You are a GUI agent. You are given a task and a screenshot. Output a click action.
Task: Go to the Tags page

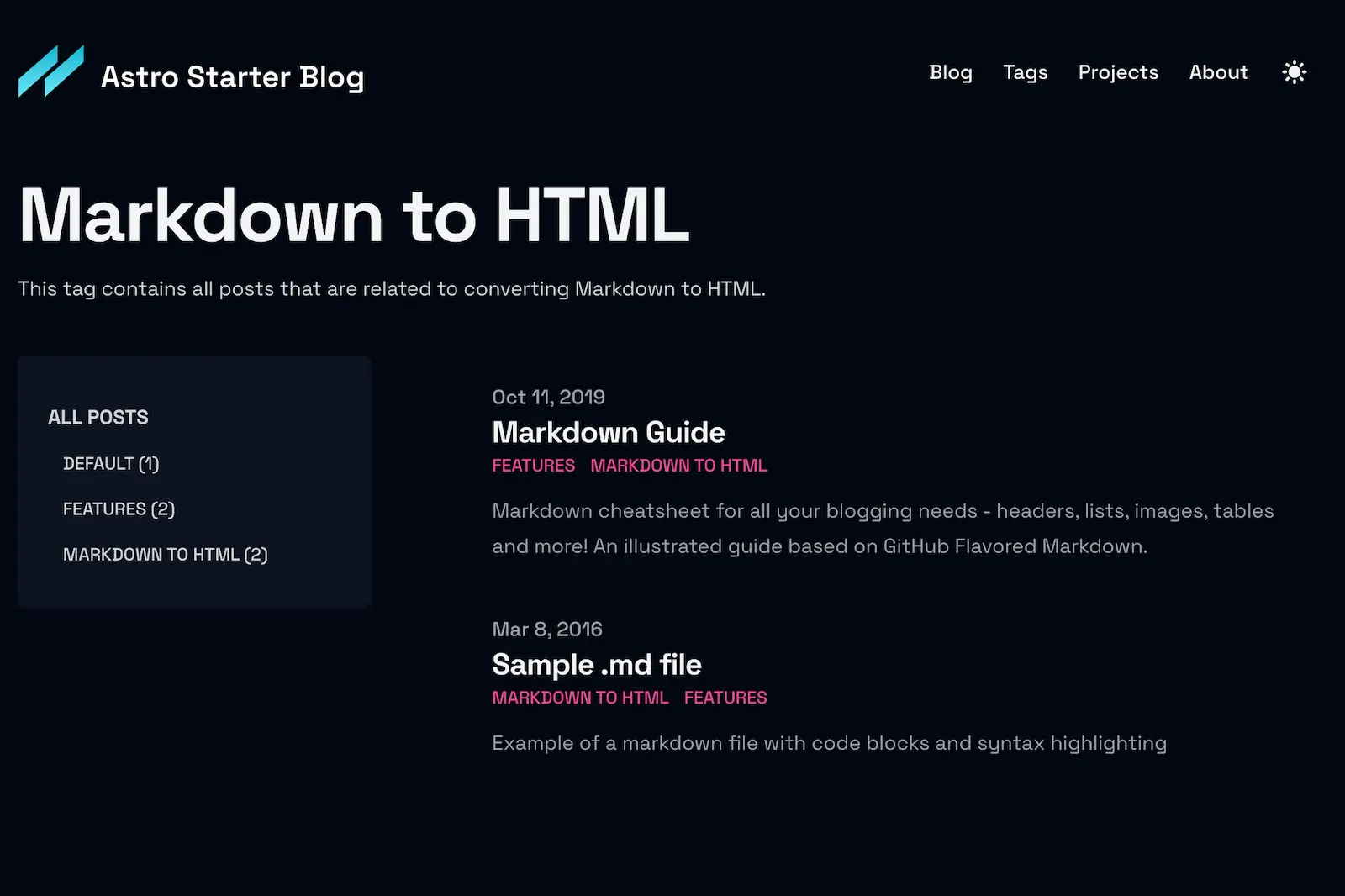[x=1026, y=72]
